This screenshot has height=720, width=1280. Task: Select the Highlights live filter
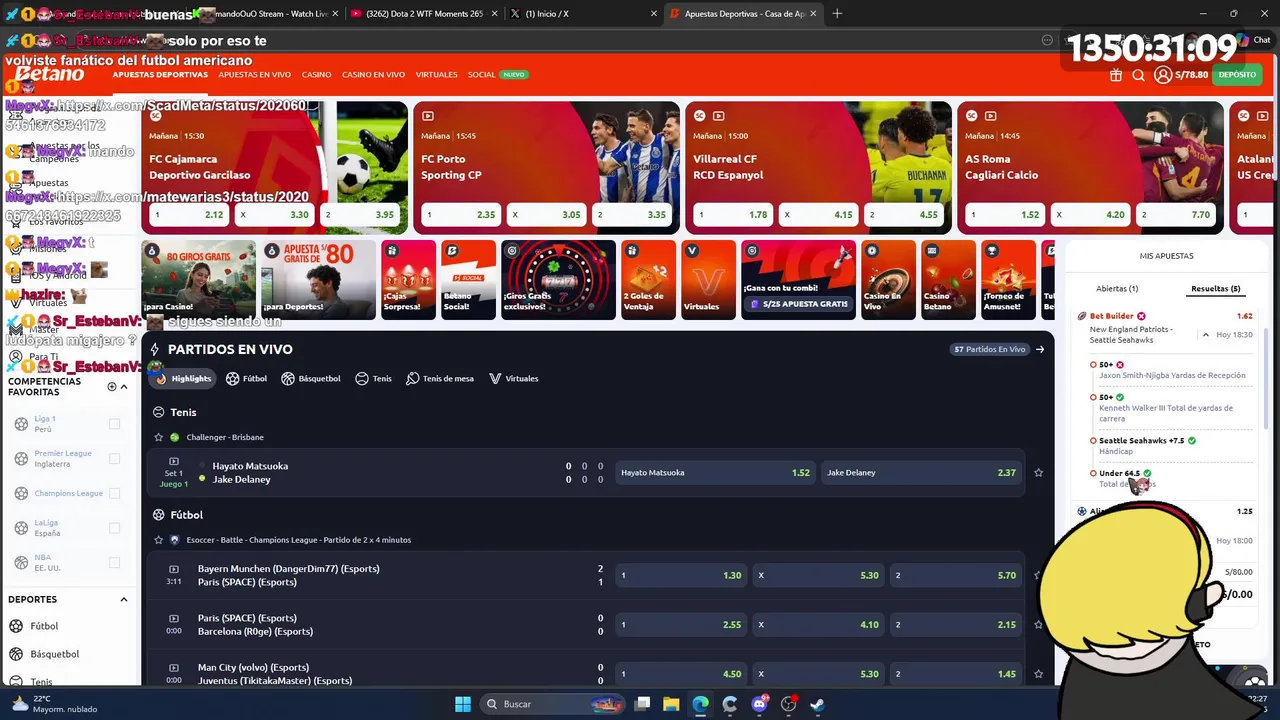coord(182,378)
